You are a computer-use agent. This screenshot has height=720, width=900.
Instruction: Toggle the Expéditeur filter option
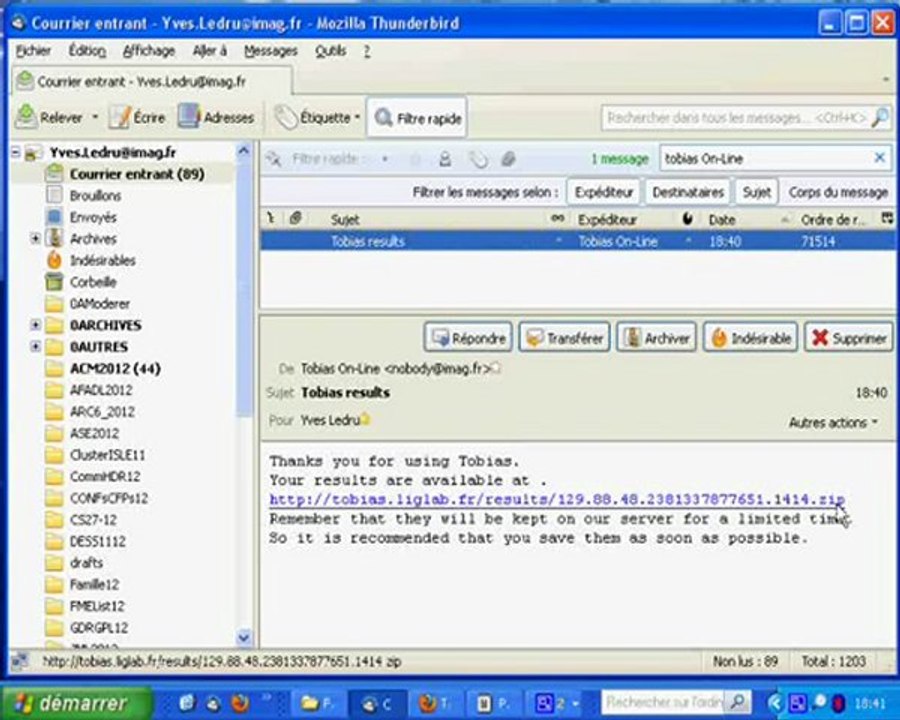click(x=604, y=192)
